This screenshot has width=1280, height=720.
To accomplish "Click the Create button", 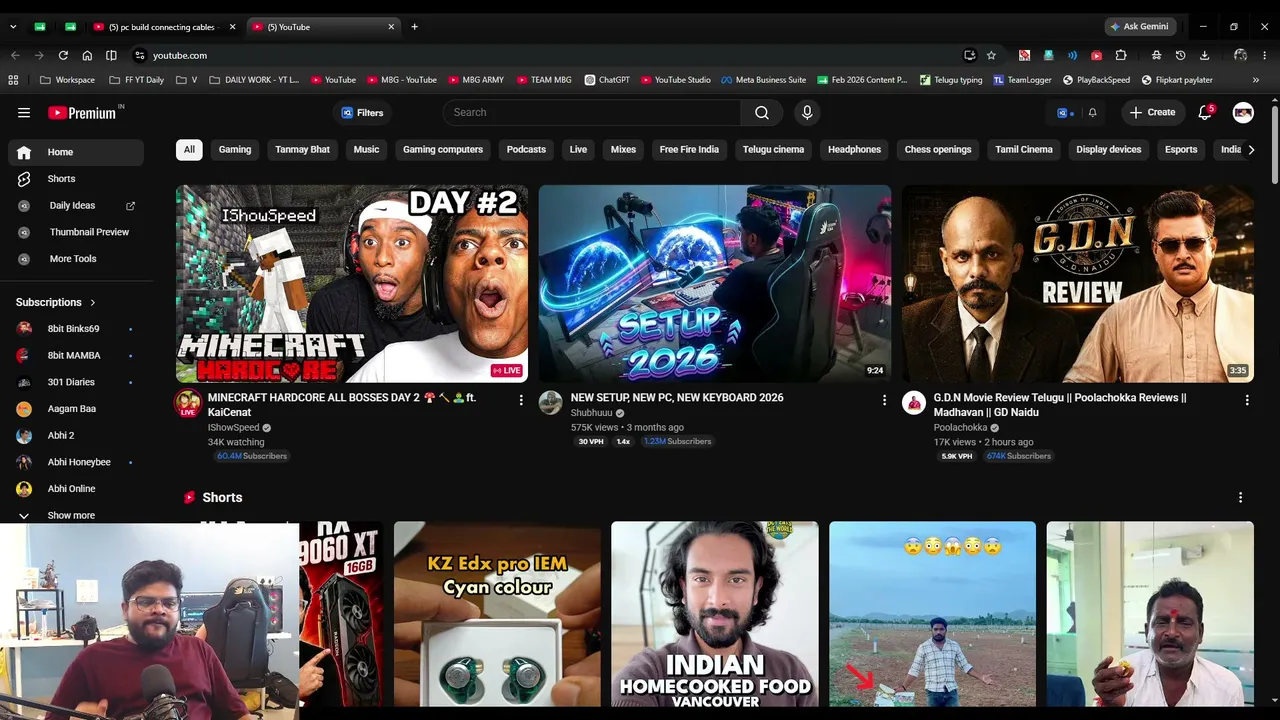I will coord(1152,113).
